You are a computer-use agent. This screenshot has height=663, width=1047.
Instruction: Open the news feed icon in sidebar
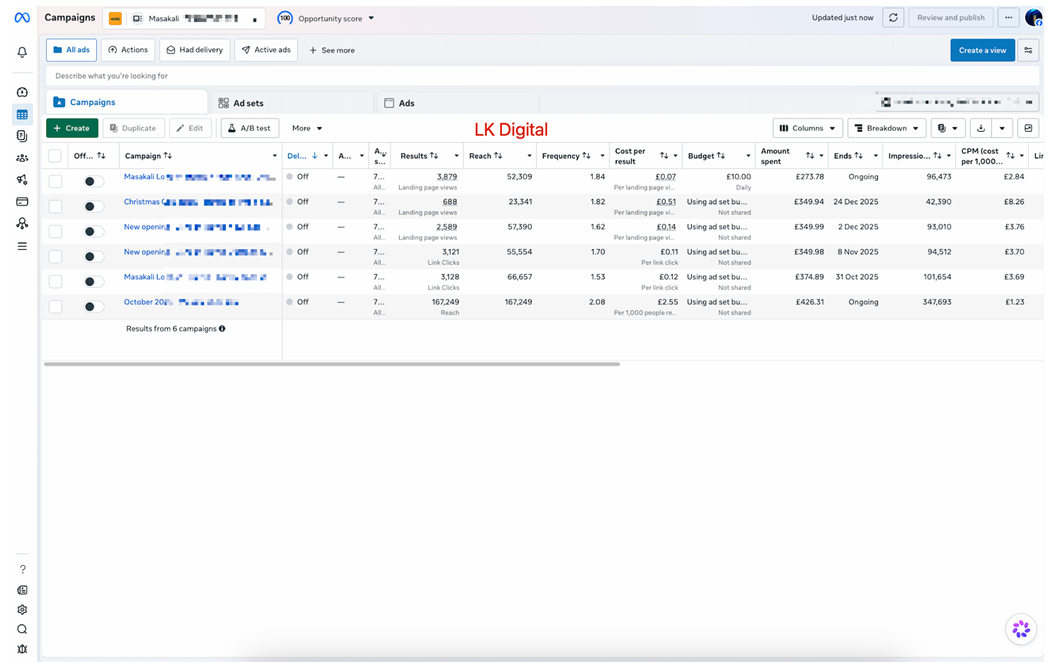point(22,590)
